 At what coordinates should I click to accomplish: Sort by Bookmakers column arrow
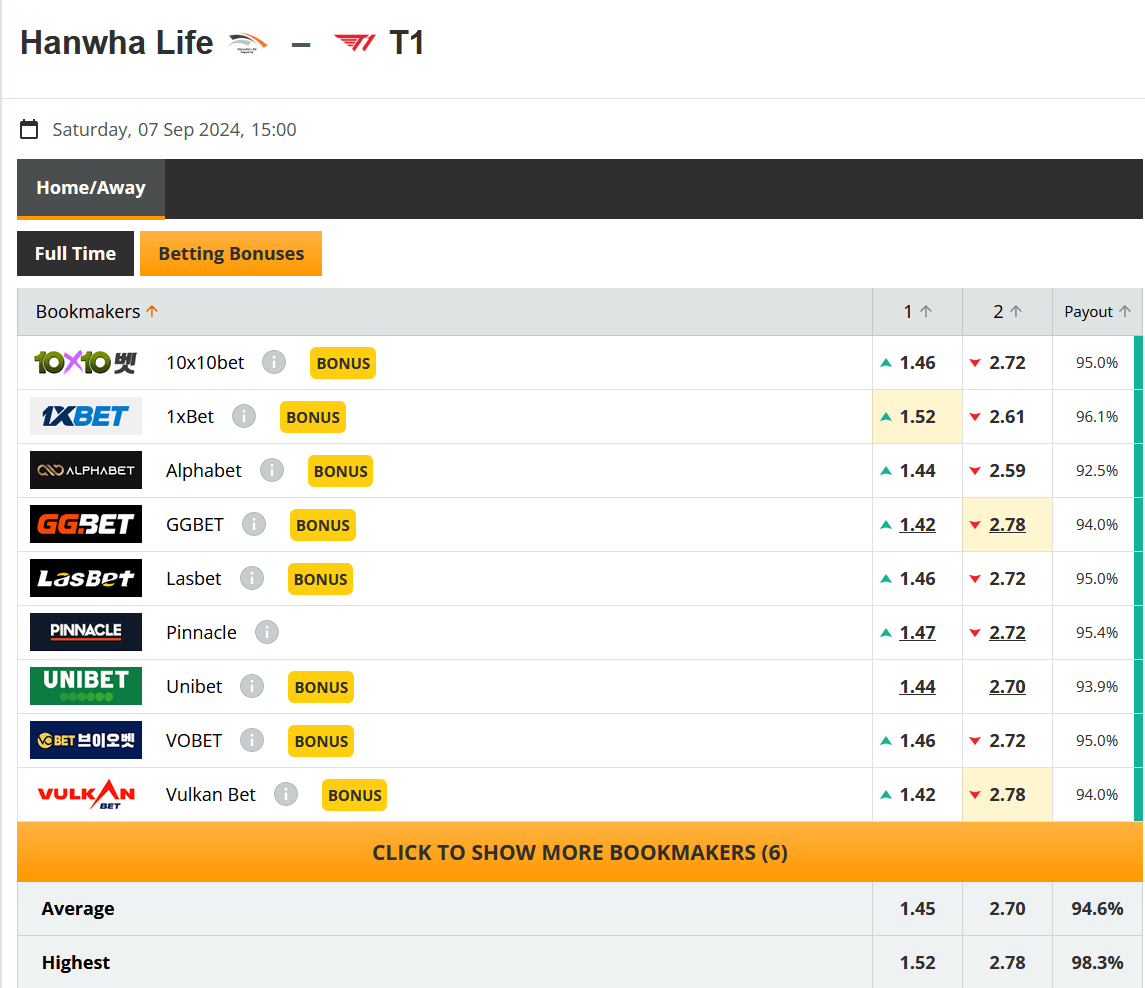[152, 311]
